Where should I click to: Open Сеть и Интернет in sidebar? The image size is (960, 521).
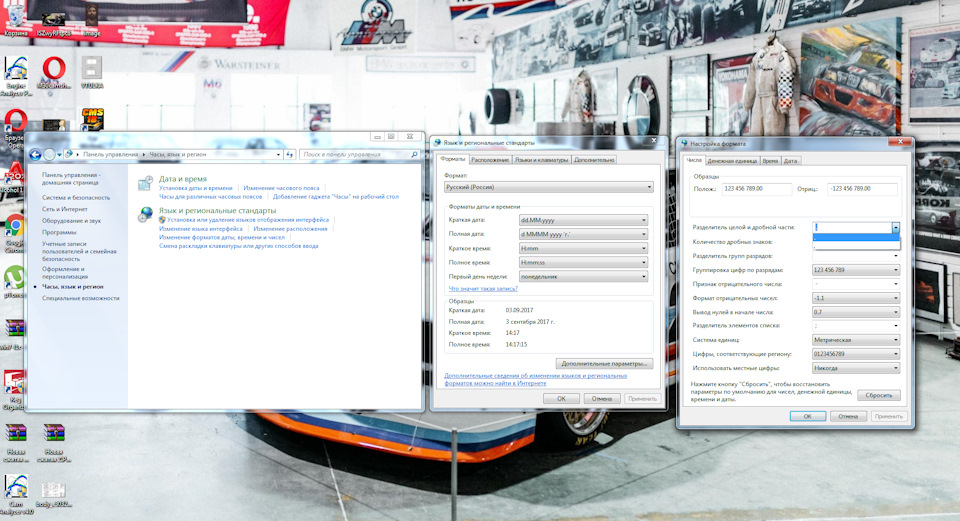click(64, 209)
